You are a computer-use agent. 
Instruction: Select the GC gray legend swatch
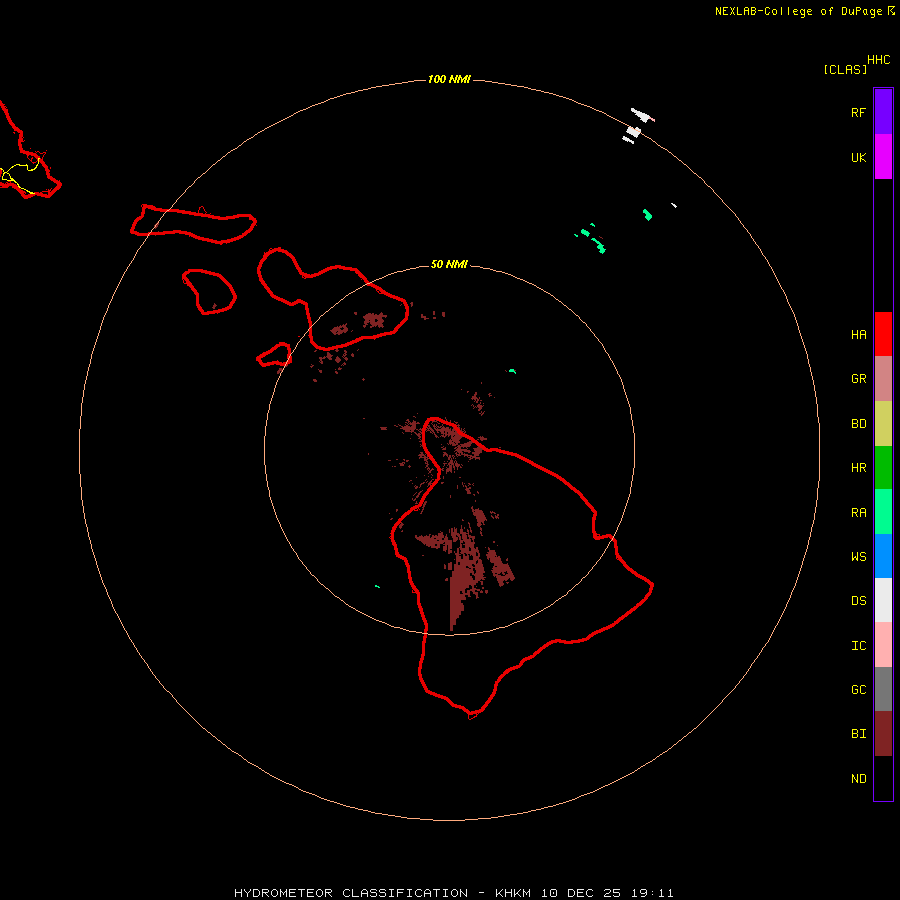coord(883,689)
